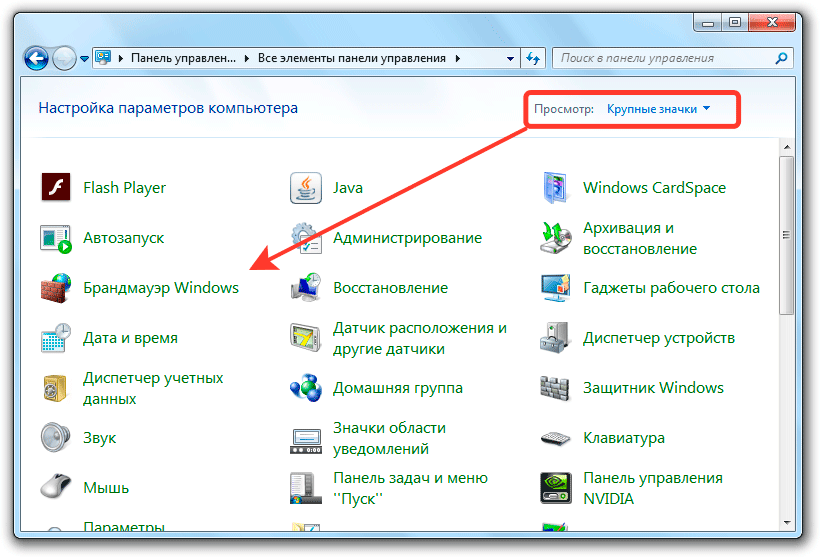Open the Восстановление text link

click(391, 288)
